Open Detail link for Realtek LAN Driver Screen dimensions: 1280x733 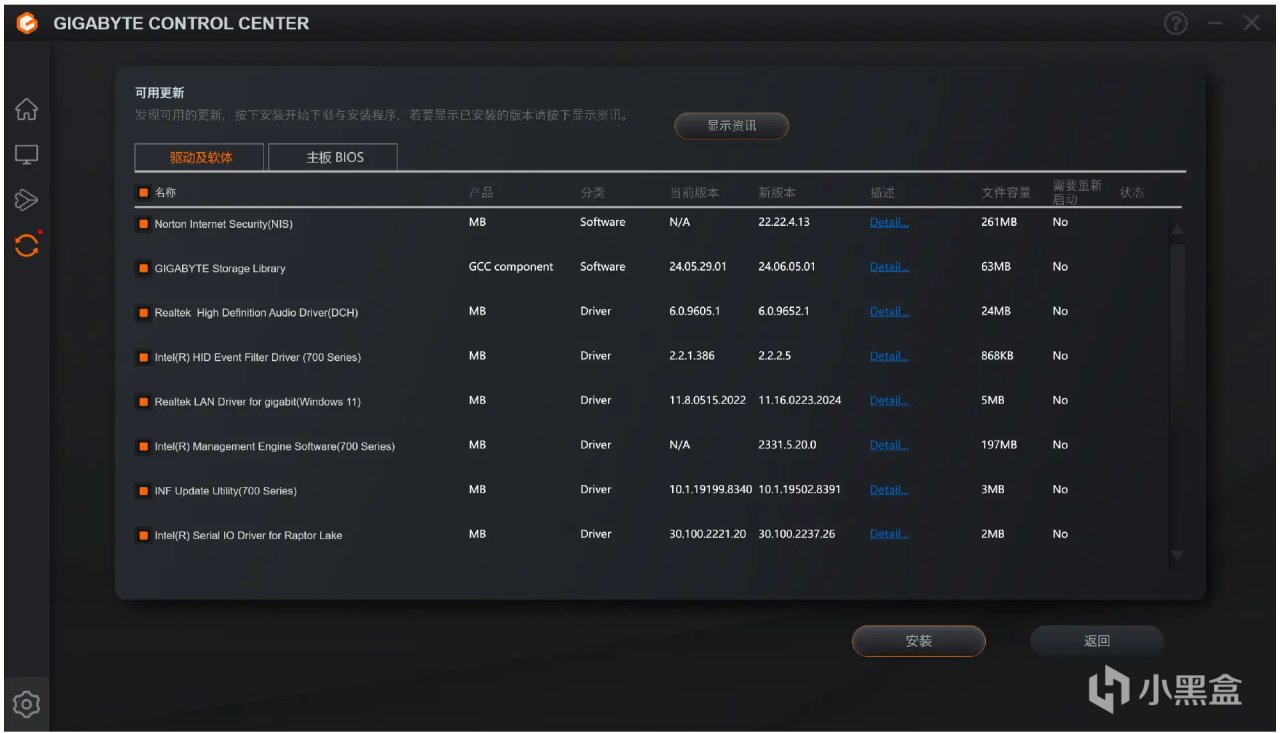pyautogui.click(x=889, y=400)
